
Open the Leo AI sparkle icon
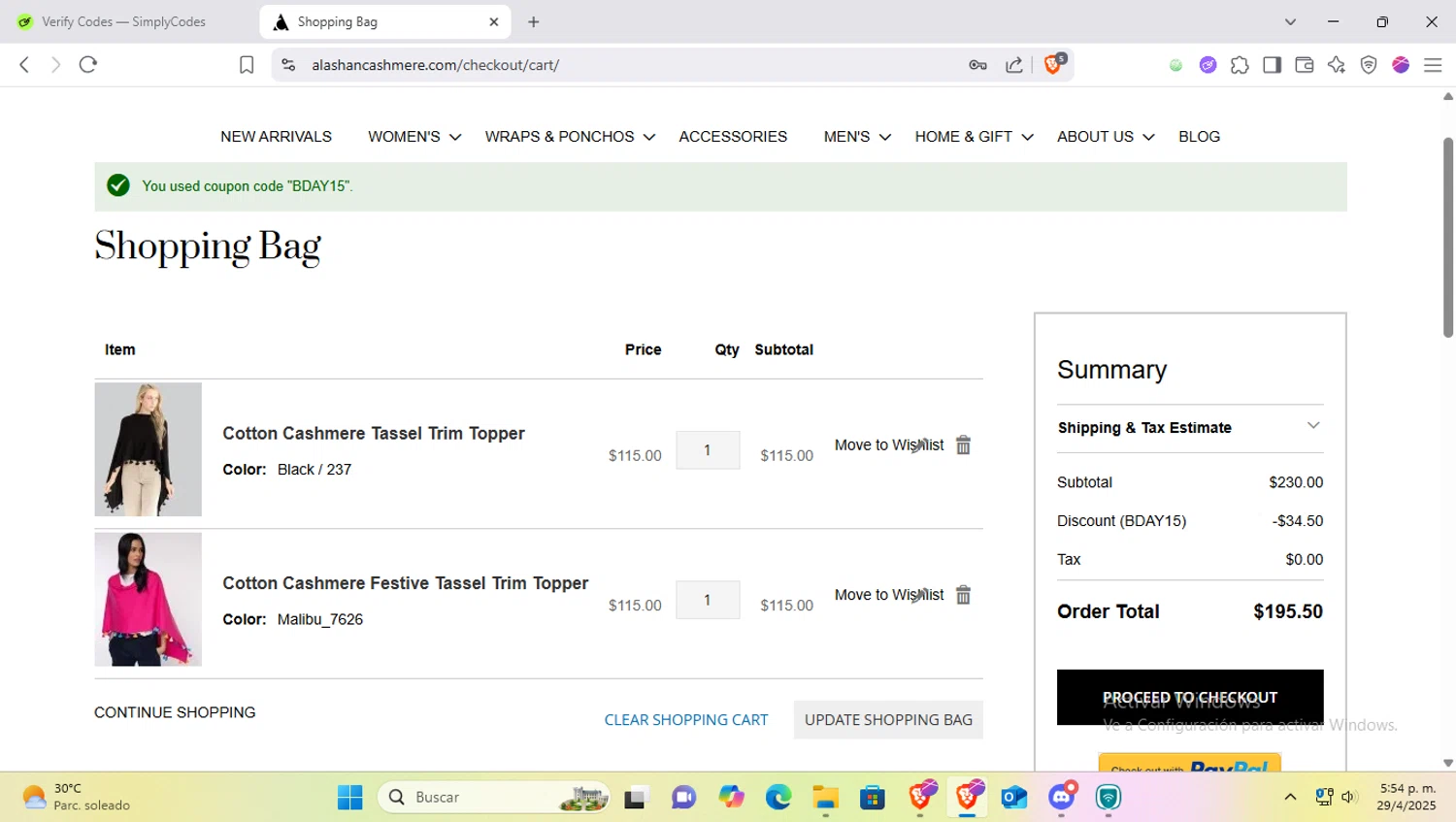pyautogui.click(x=1337, y=65)
